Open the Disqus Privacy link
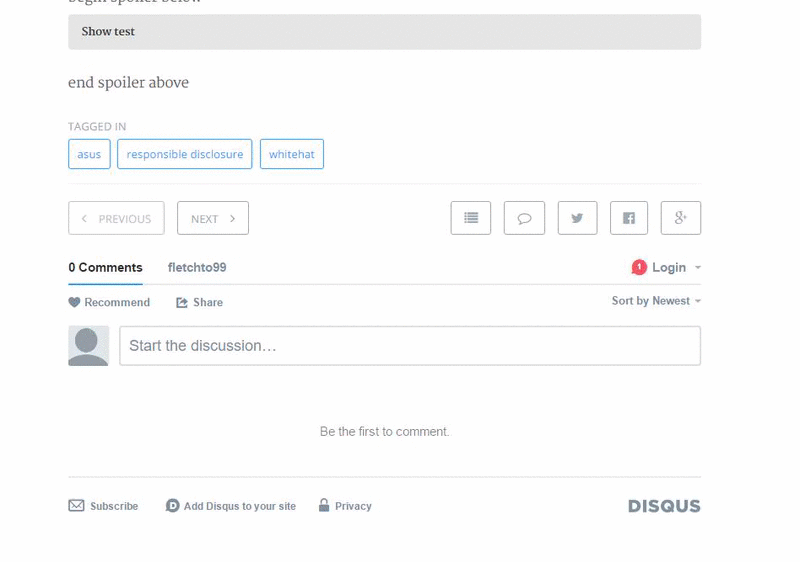800x562 pixels. (x=345, y=506)
